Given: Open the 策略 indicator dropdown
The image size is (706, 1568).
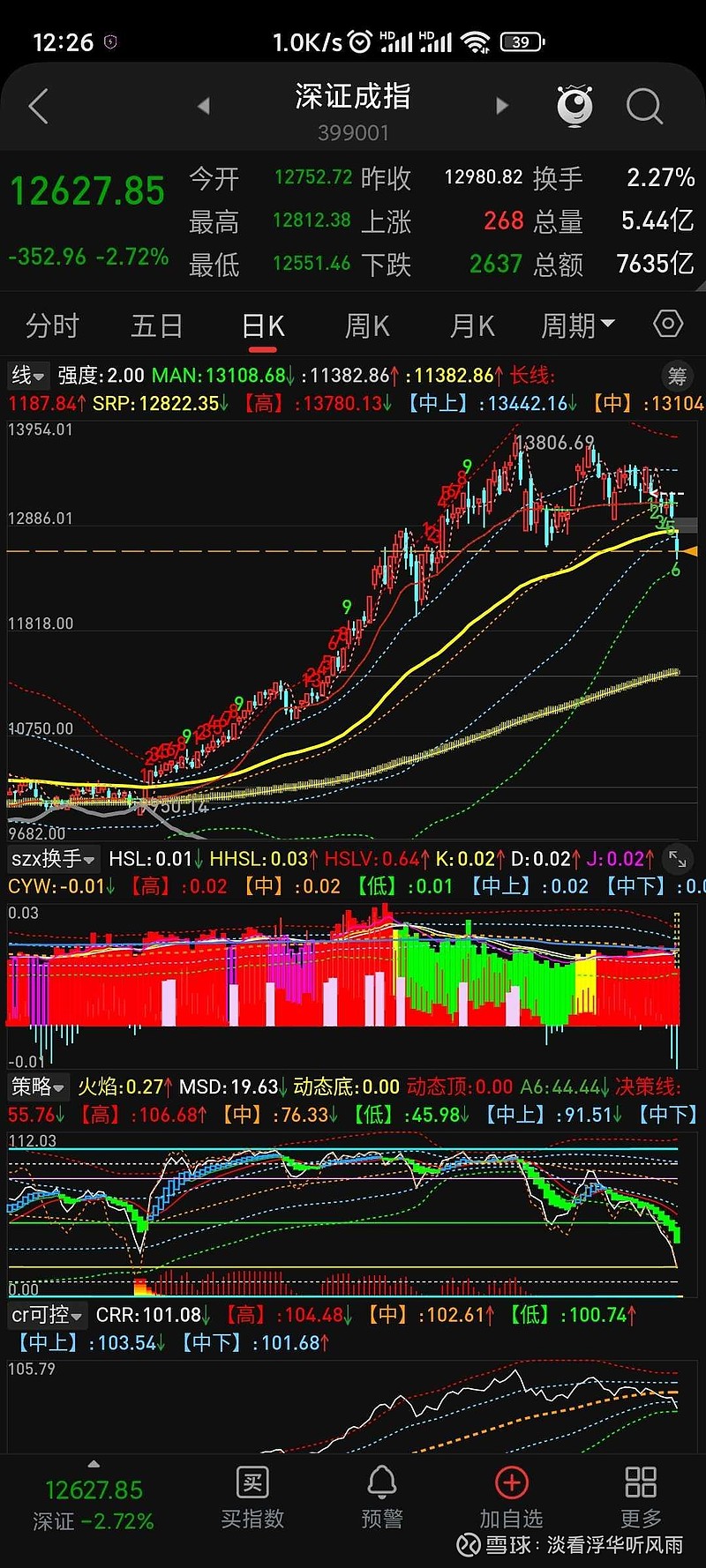Looking at the screenshot, I should [x=38, y=1086].
